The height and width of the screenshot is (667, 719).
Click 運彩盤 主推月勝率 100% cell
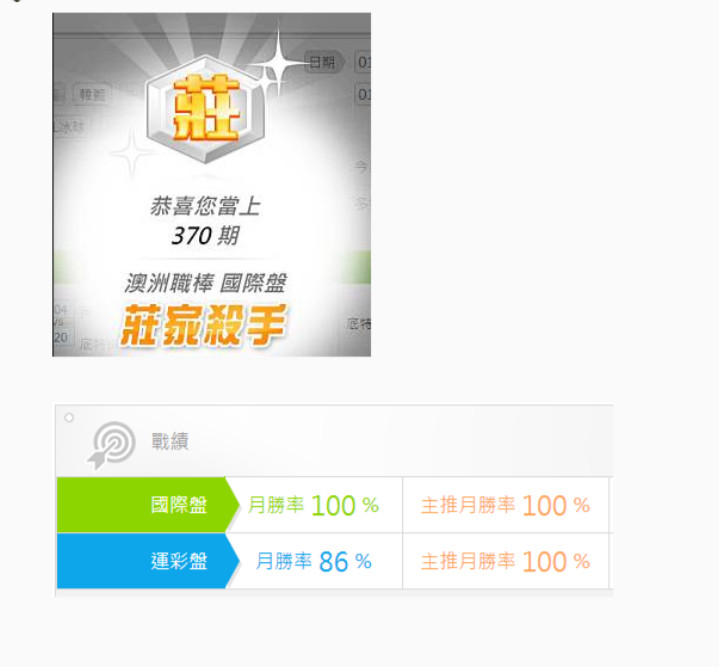(x=505, y=561)
